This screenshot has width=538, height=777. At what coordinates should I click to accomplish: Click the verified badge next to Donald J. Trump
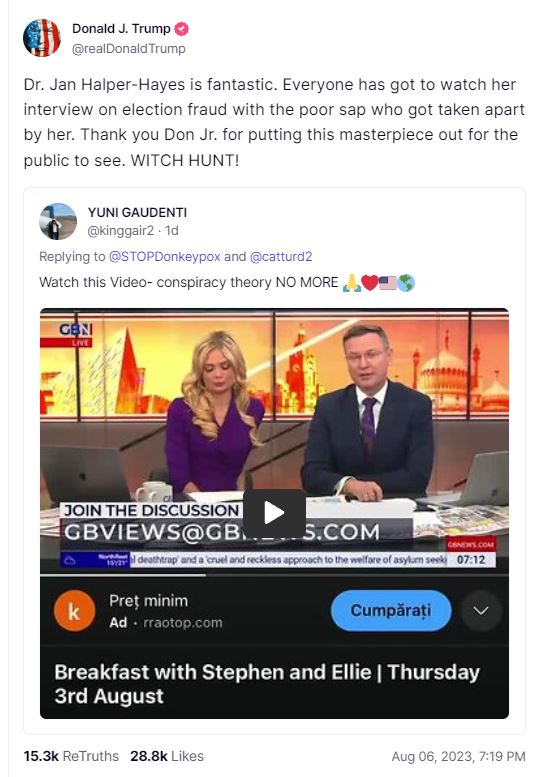point(182,29)
